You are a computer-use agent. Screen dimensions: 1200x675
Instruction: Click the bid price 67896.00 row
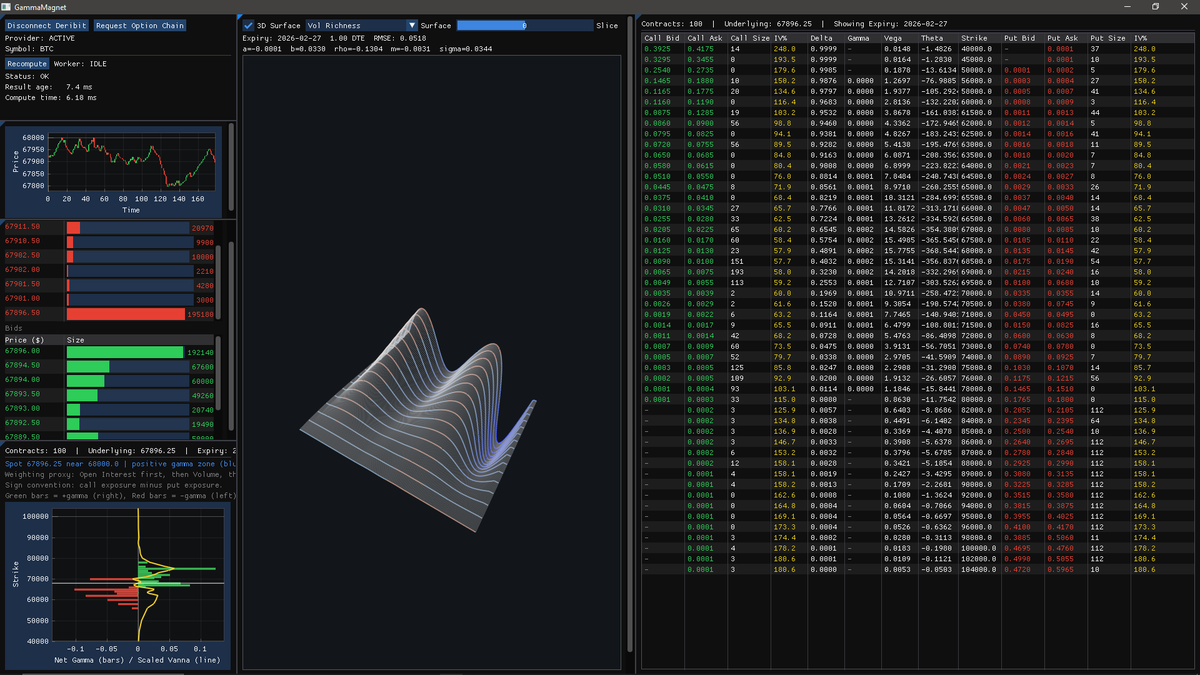click(110, 352)
